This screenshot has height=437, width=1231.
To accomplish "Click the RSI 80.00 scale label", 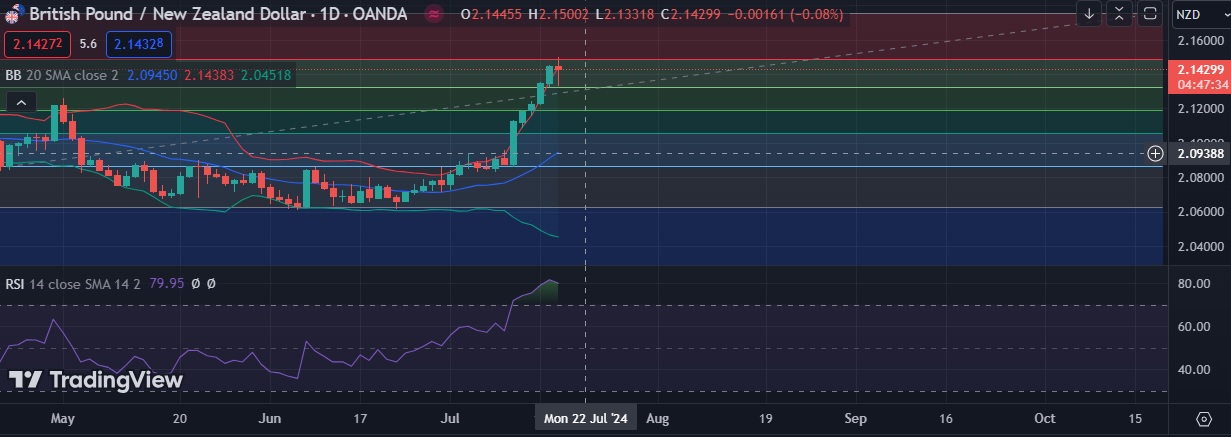I will tap(1194, 284).
